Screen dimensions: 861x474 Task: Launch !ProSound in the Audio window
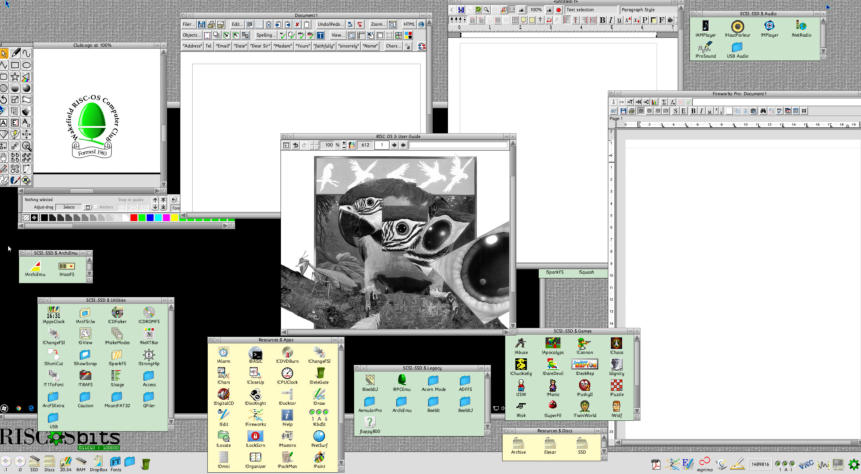(706, 49)
